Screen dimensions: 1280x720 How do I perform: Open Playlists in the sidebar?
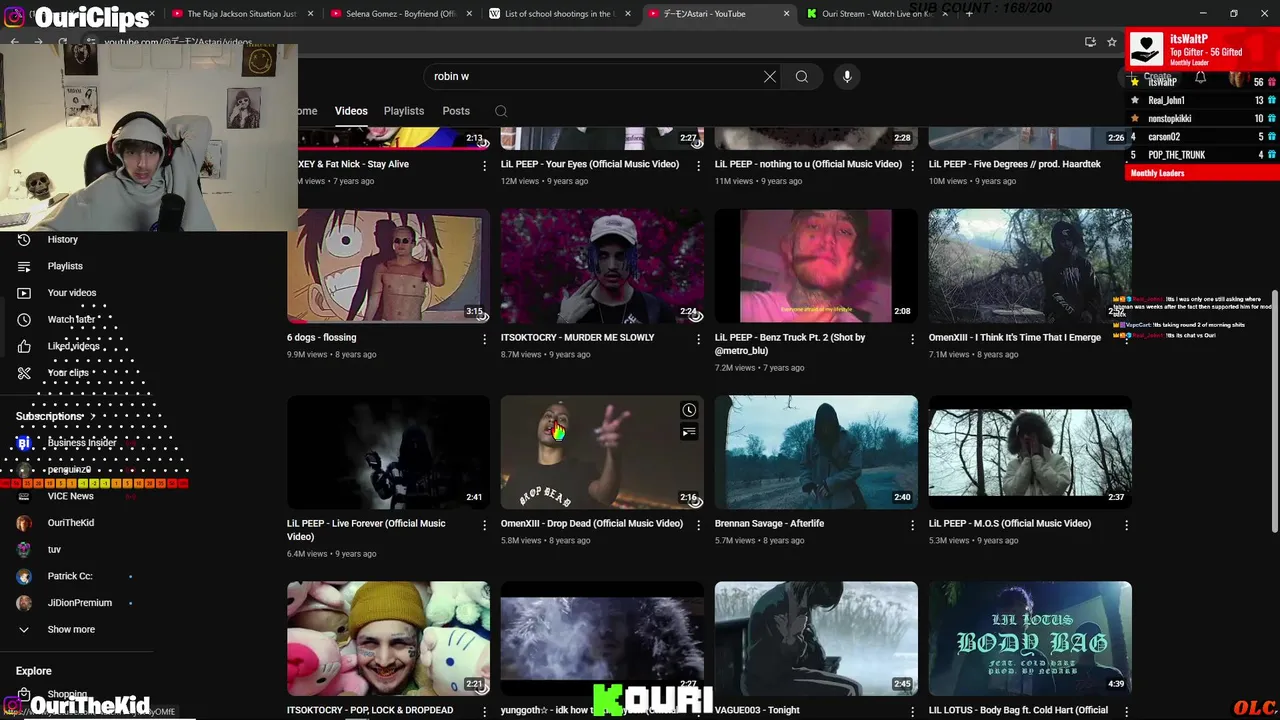(65, 266)
